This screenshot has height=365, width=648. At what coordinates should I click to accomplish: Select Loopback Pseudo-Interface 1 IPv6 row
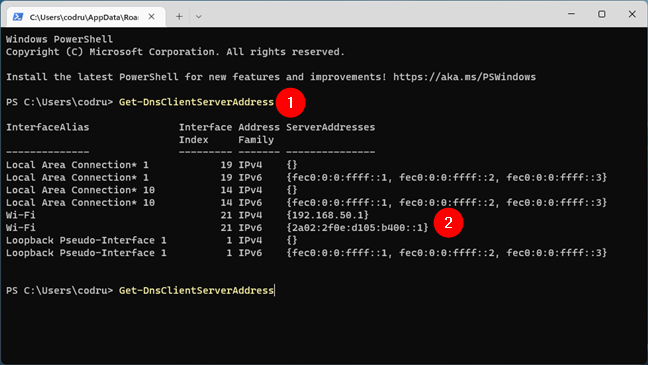(306, 253)
